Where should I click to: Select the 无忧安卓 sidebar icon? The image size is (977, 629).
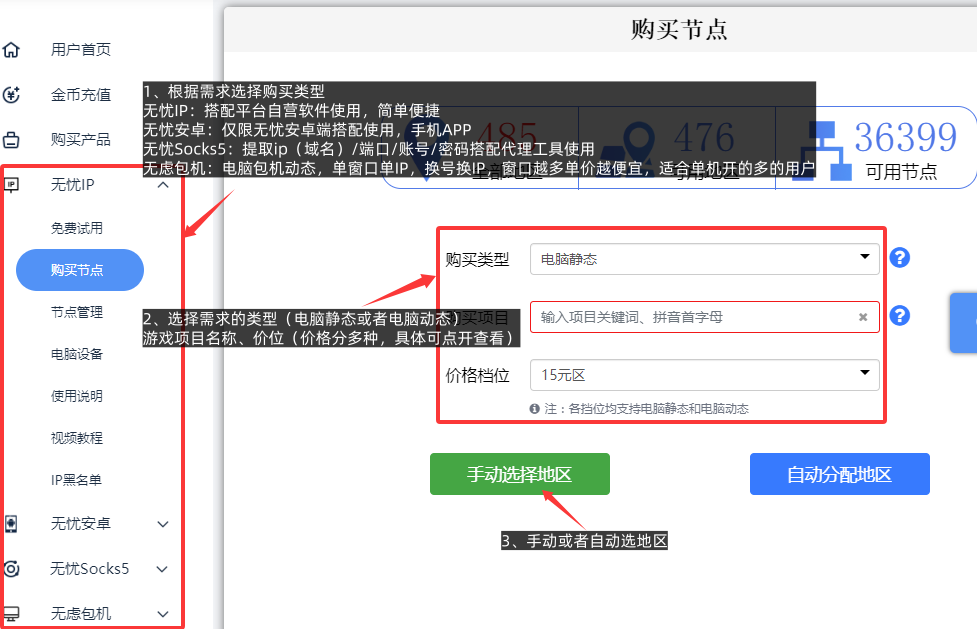13,523
